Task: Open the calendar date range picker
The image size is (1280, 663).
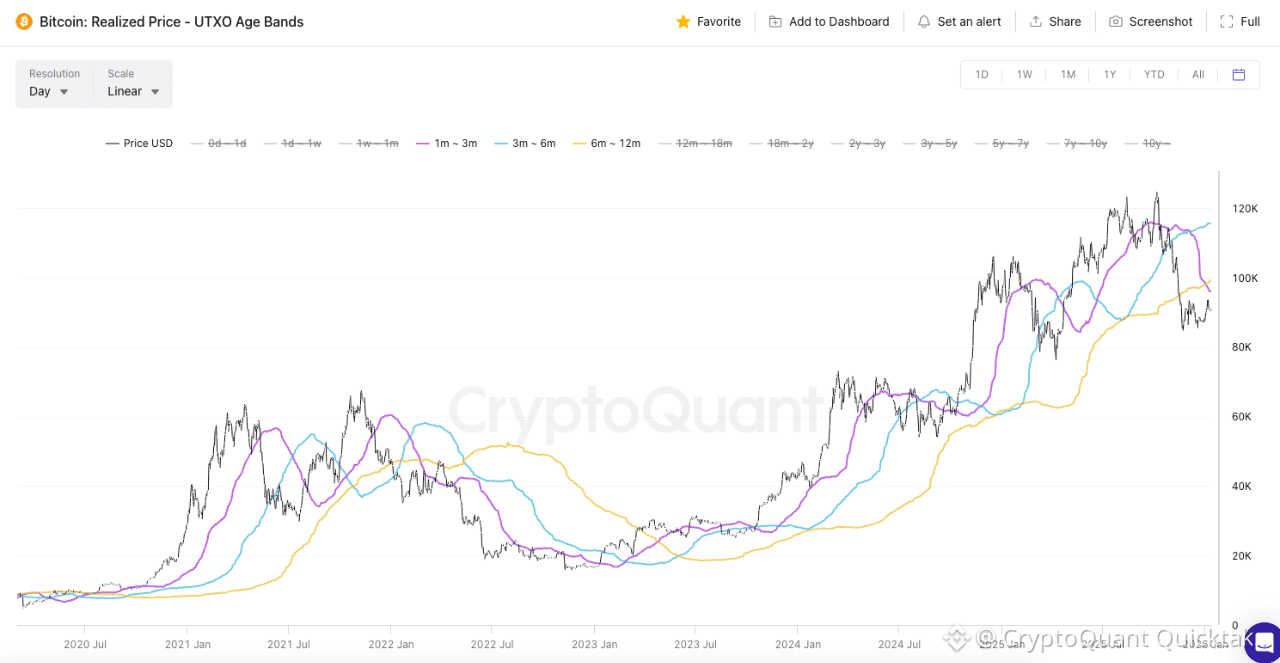Action: [x=1239, y=74]
